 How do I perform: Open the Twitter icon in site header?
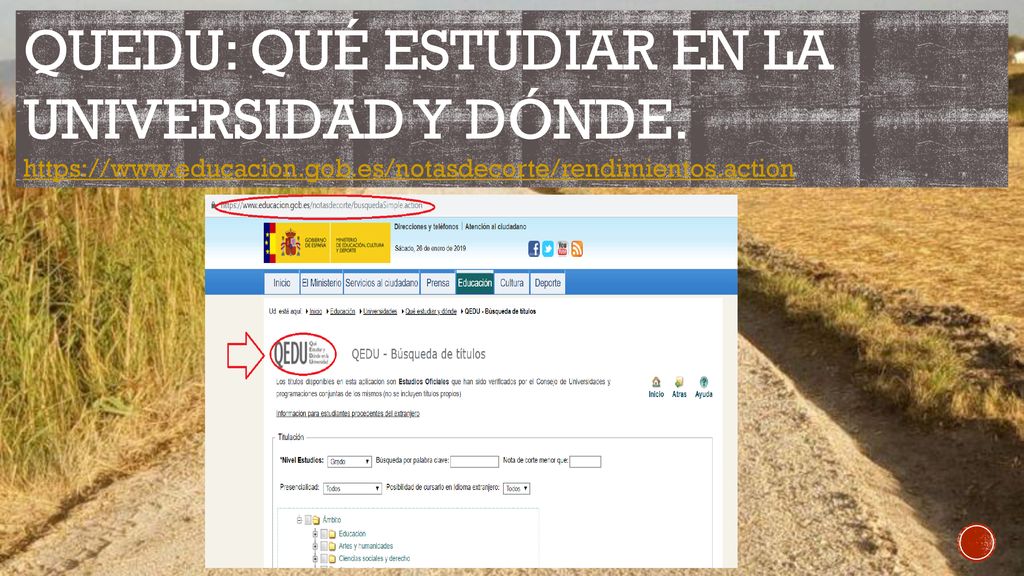tap(548, 249)
